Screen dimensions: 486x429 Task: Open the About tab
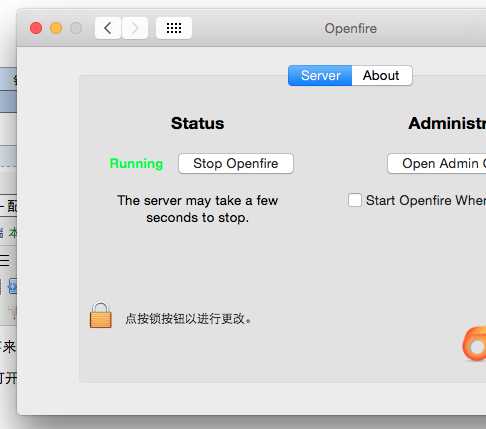[x=382, y=76]
